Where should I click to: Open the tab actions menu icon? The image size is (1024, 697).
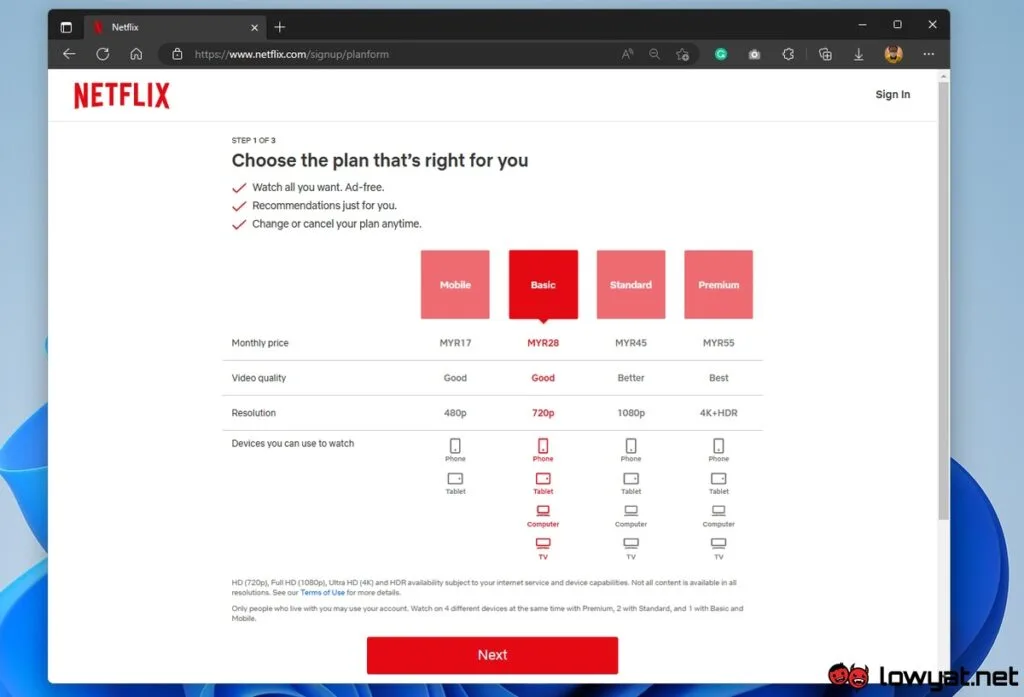pos(66,27)
